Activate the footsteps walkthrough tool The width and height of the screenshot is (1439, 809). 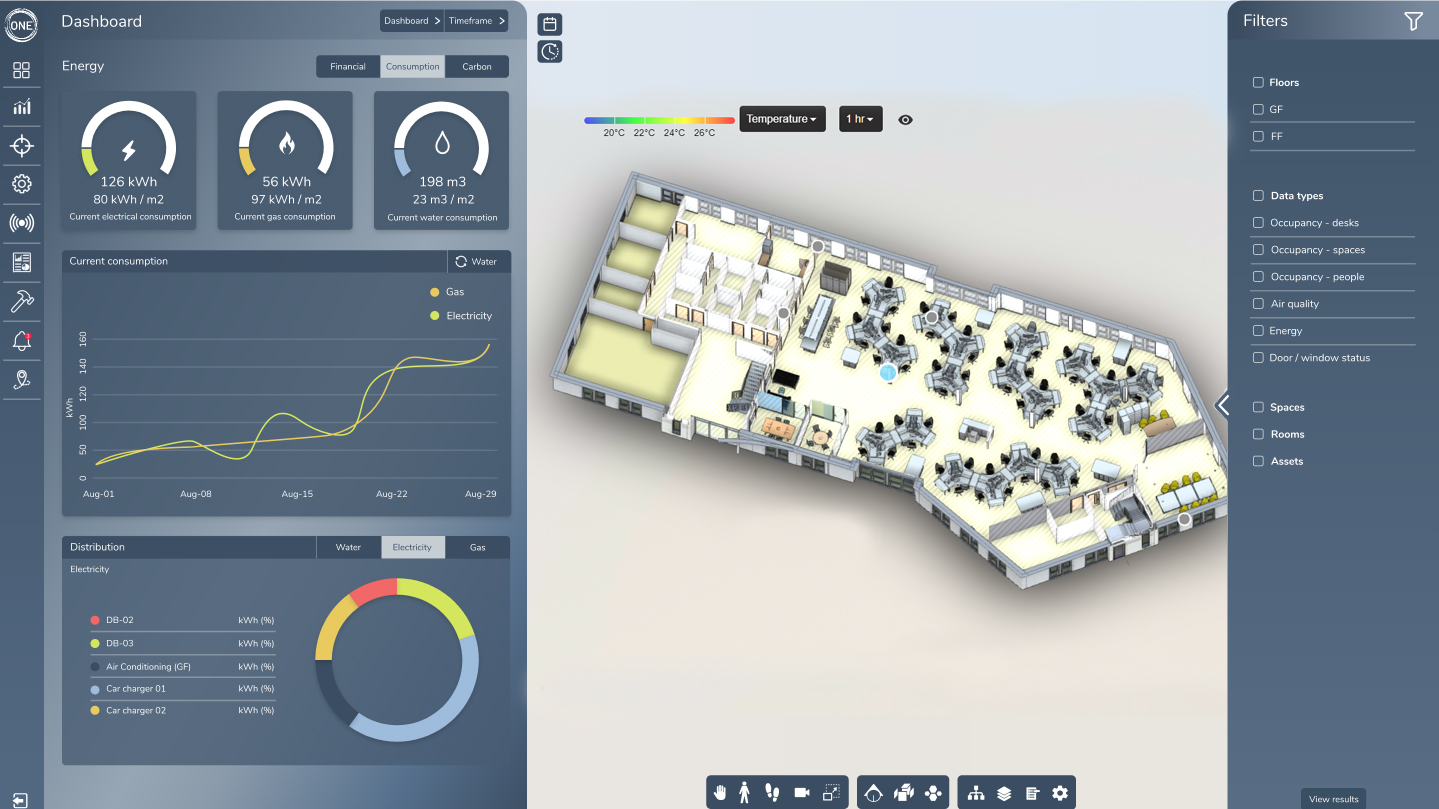click(772, 793)
